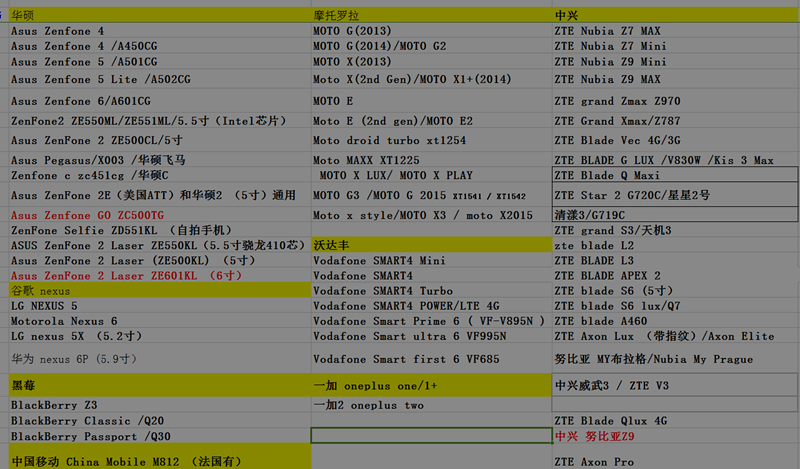800x469 pixels.
Task: Select cell LG nexus 5X (5.2寸)
Action: point(160,336)
